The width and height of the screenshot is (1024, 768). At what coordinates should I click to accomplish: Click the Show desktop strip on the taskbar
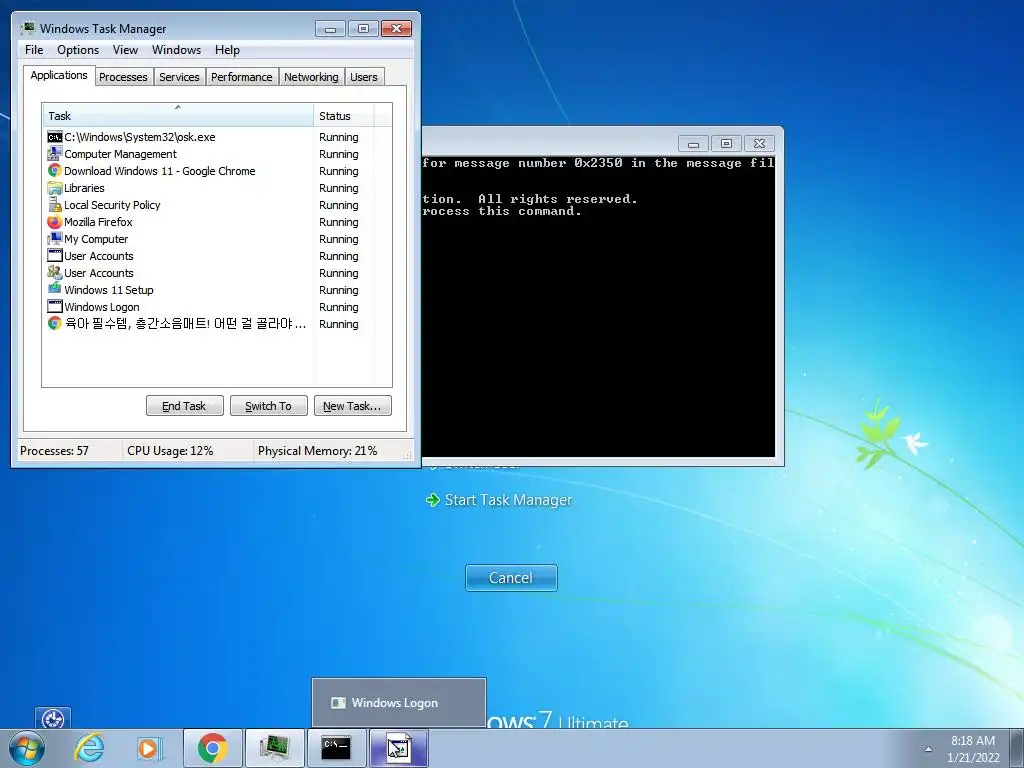(x=1016, y=748)
